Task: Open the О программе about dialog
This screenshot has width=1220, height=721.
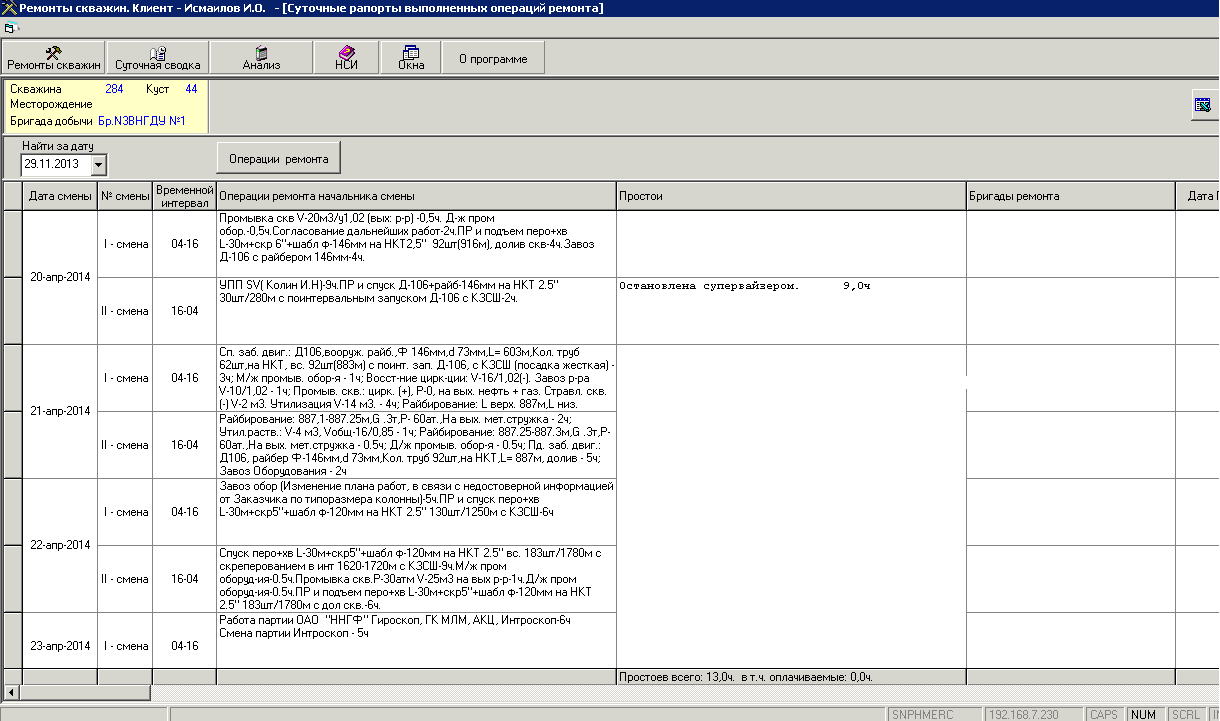Action: click(493, 58)
